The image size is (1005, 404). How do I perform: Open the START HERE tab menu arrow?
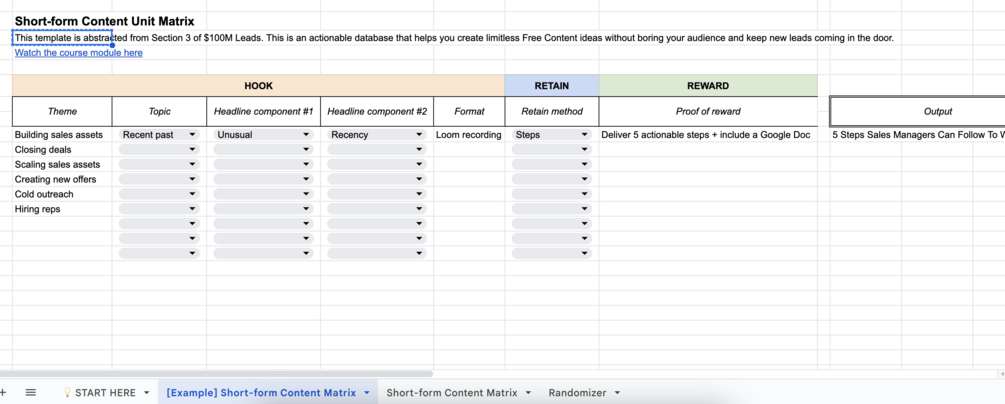click(147, 393)
